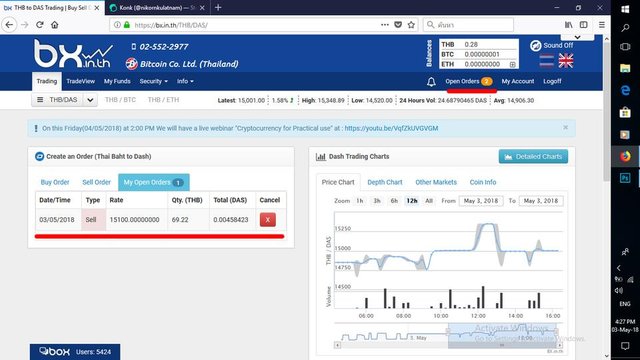Switch to THB / BTC market
Screen dimensions: 640x360
point(120,100)
